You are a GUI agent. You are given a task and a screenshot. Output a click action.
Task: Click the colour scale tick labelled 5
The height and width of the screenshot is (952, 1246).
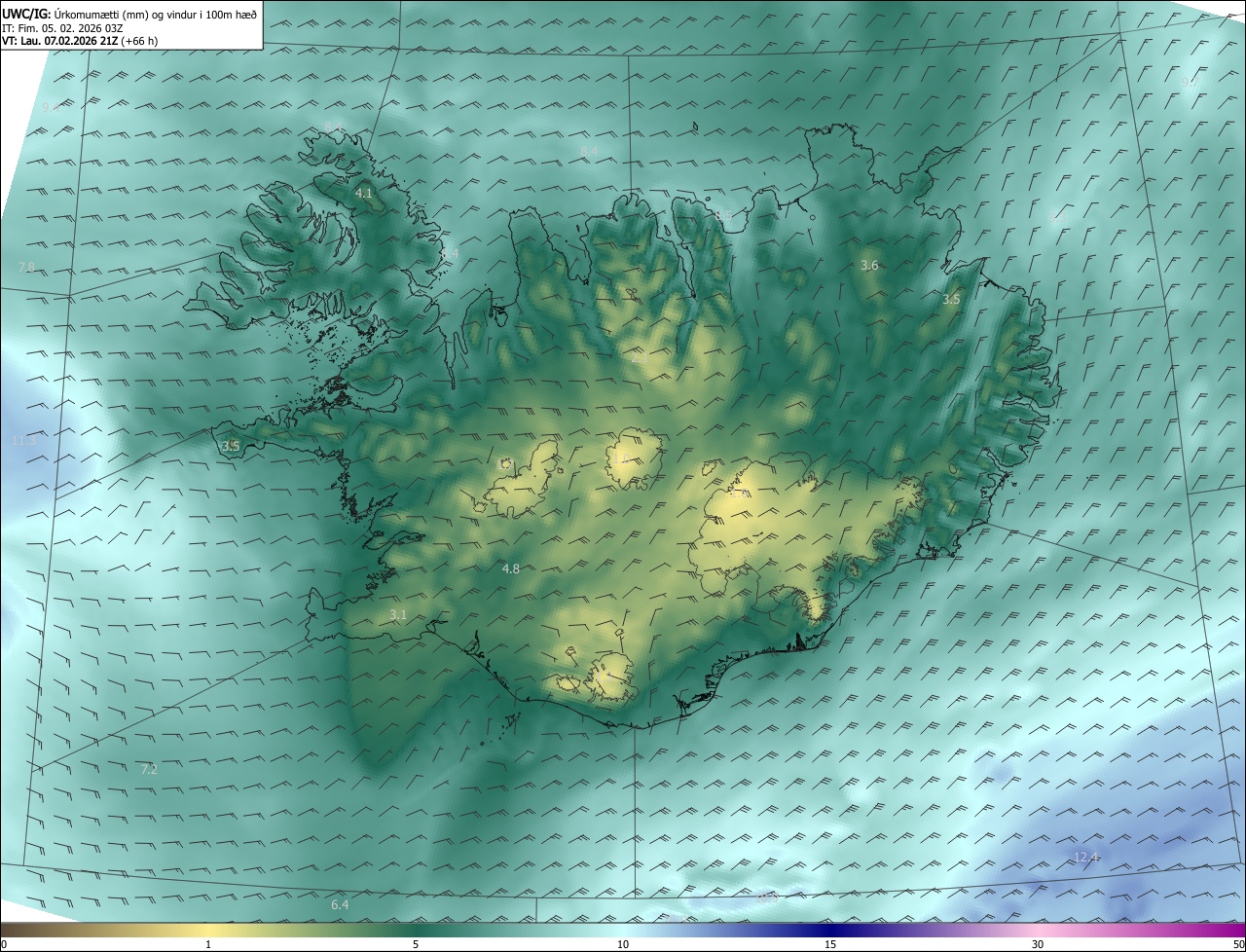click(x=416, y=944)
